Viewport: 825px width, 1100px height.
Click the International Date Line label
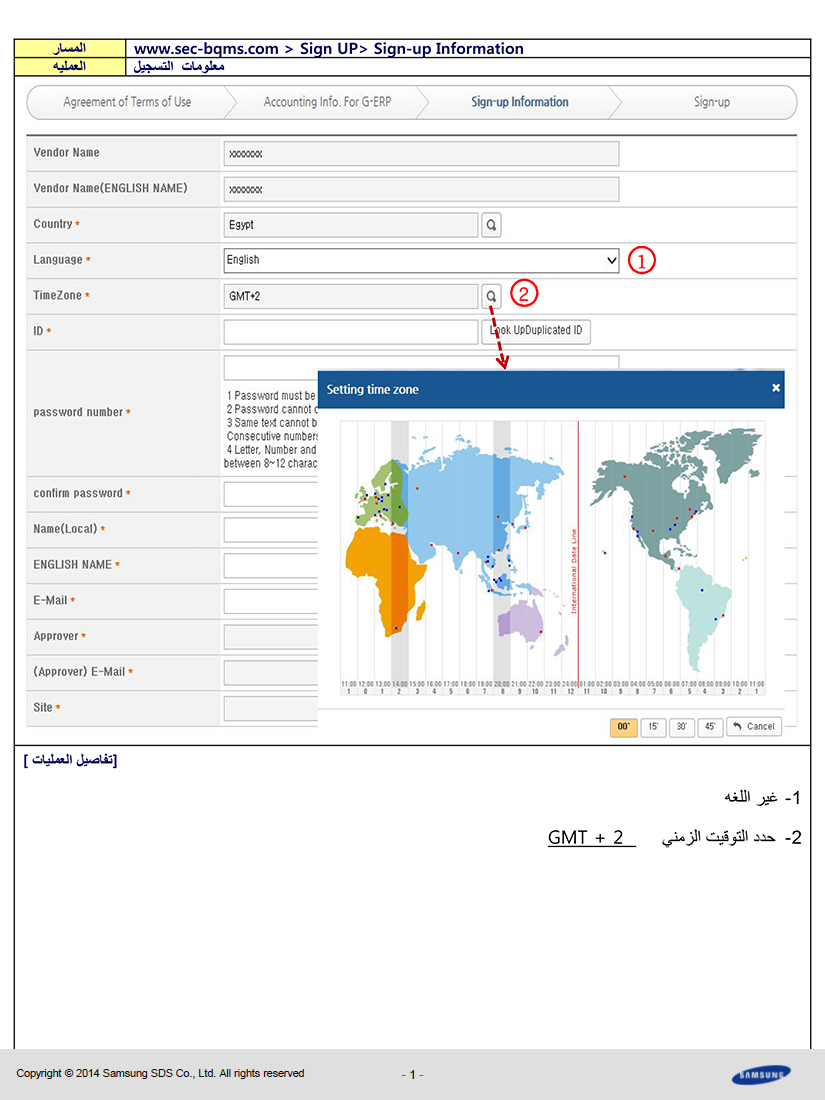[573, 572]
